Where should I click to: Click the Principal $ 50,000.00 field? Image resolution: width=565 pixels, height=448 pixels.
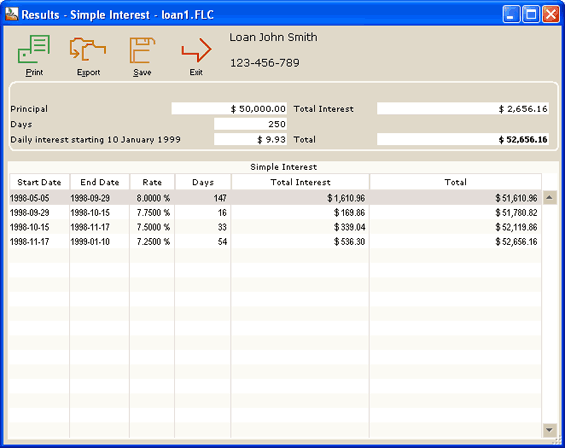(229, 108)
